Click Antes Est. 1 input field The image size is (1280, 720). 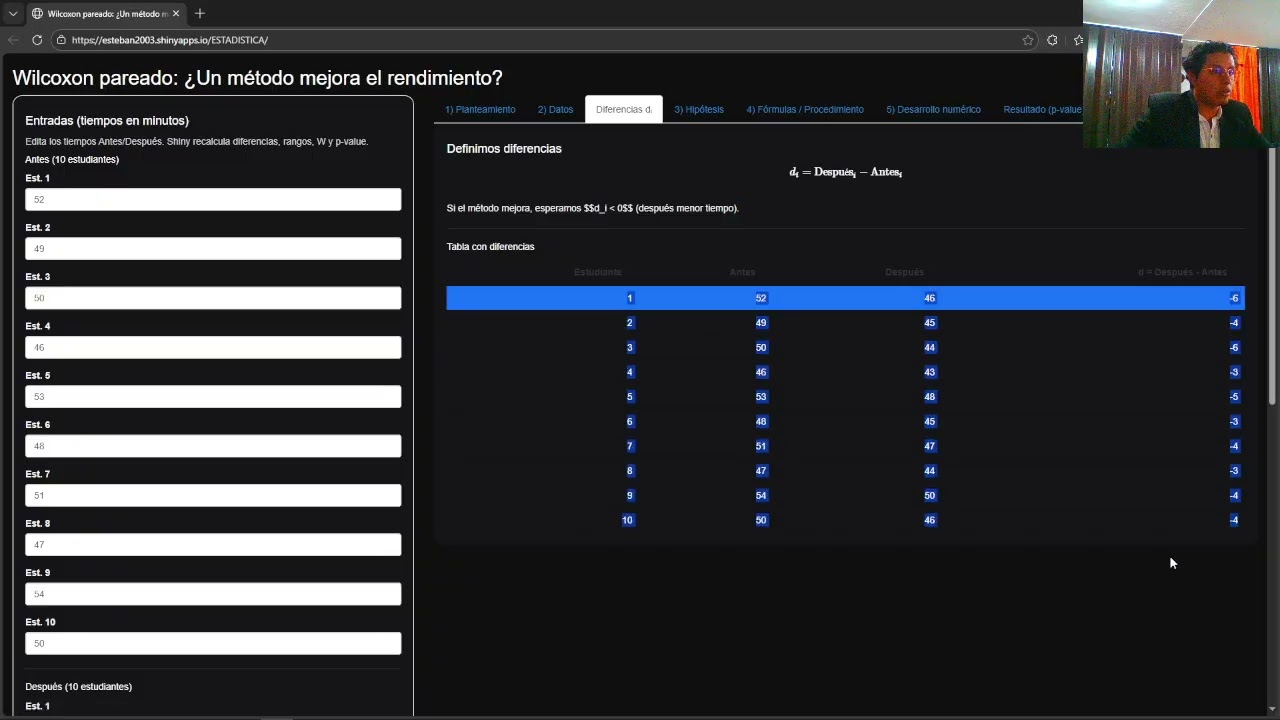(x=213, y=199)
